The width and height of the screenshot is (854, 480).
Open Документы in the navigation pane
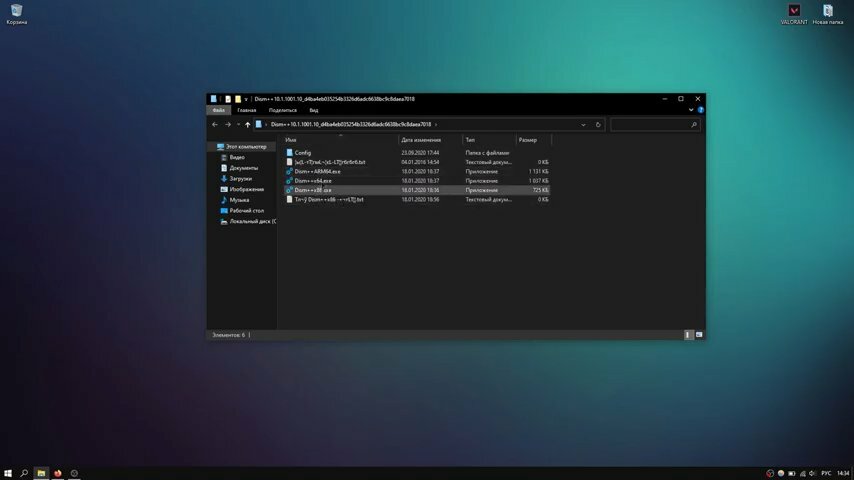(243, 168)
